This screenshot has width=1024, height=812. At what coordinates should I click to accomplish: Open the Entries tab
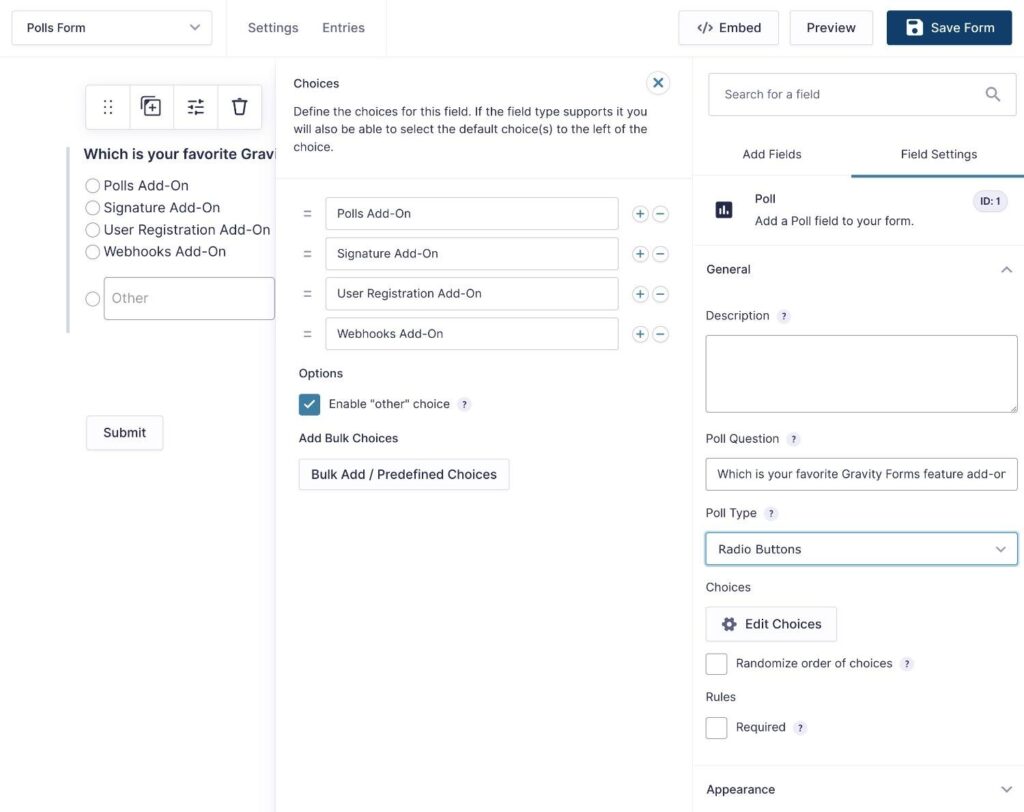(343, 28)
